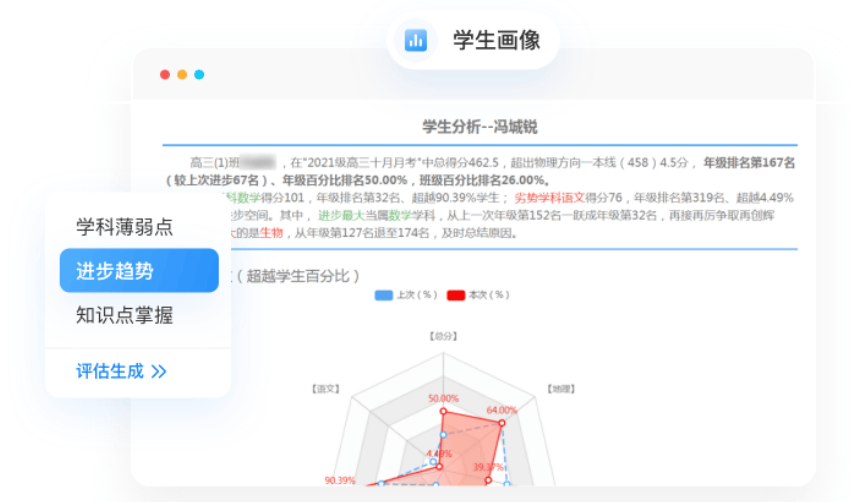Click the 学生画像 bar chart icon
Image resolution: width=852 pixels, height=502 pixels.
(415, 41)
